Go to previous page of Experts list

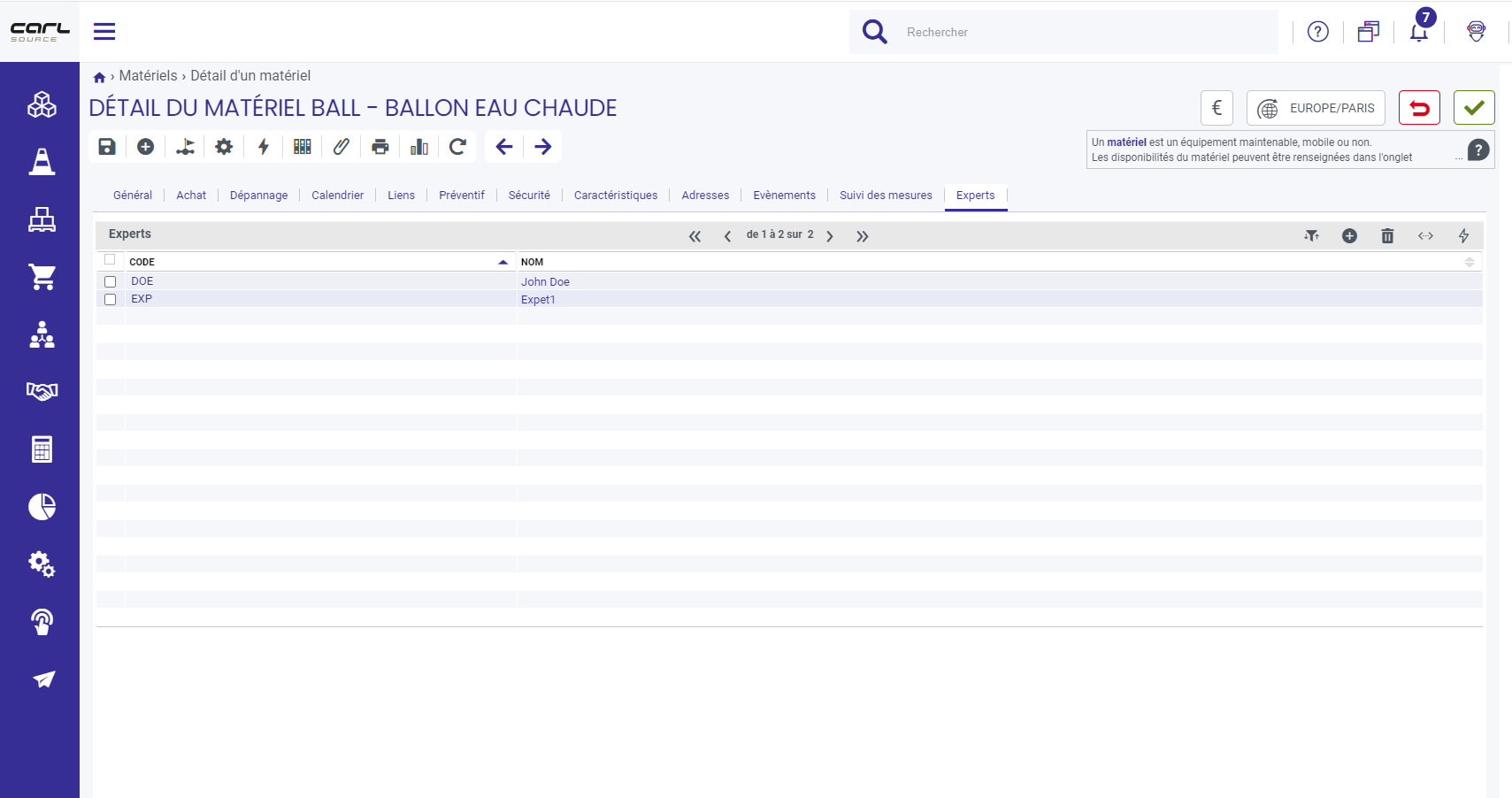[x=727, y=236]
